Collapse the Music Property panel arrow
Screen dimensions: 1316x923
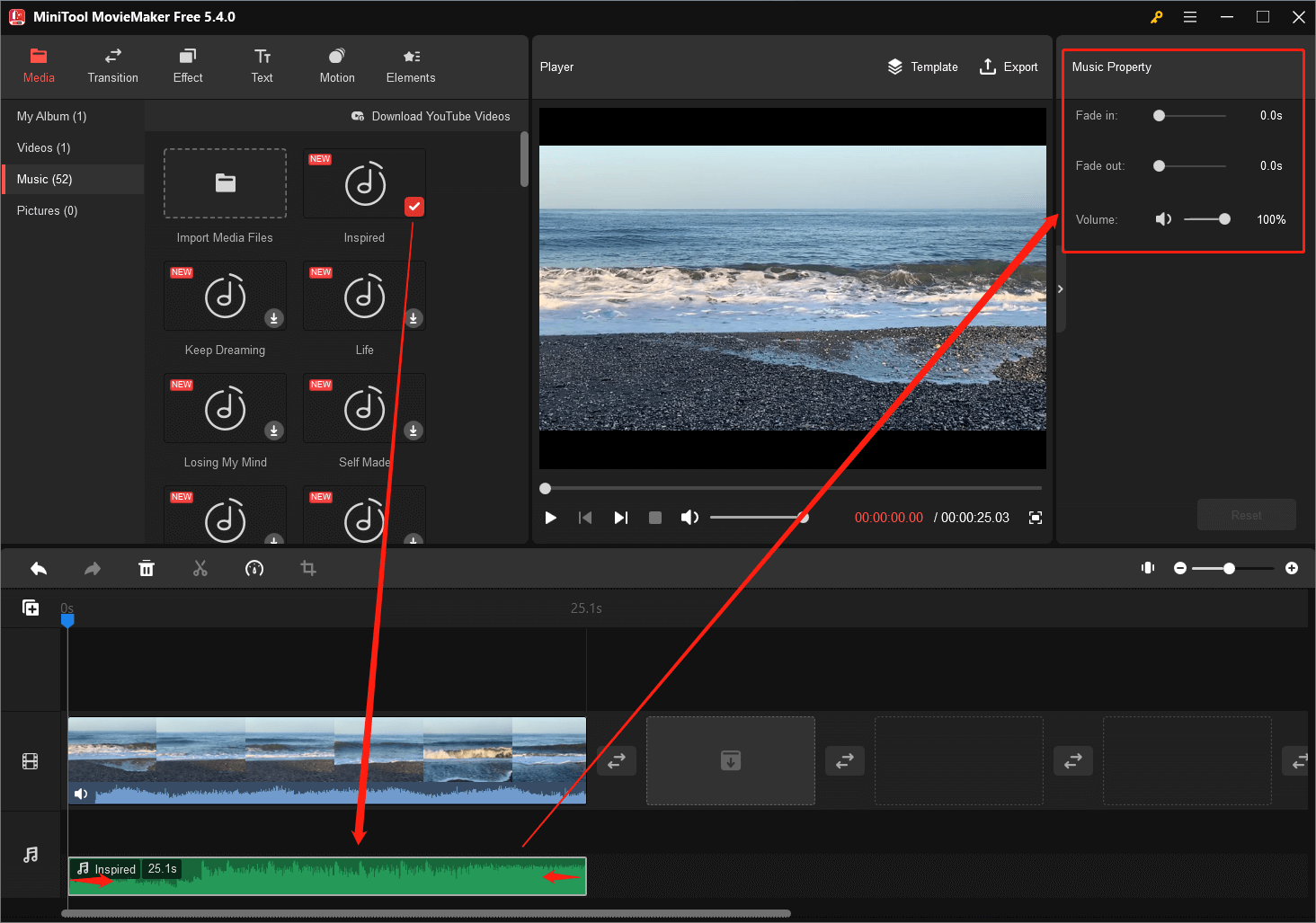pos(1061,288)
